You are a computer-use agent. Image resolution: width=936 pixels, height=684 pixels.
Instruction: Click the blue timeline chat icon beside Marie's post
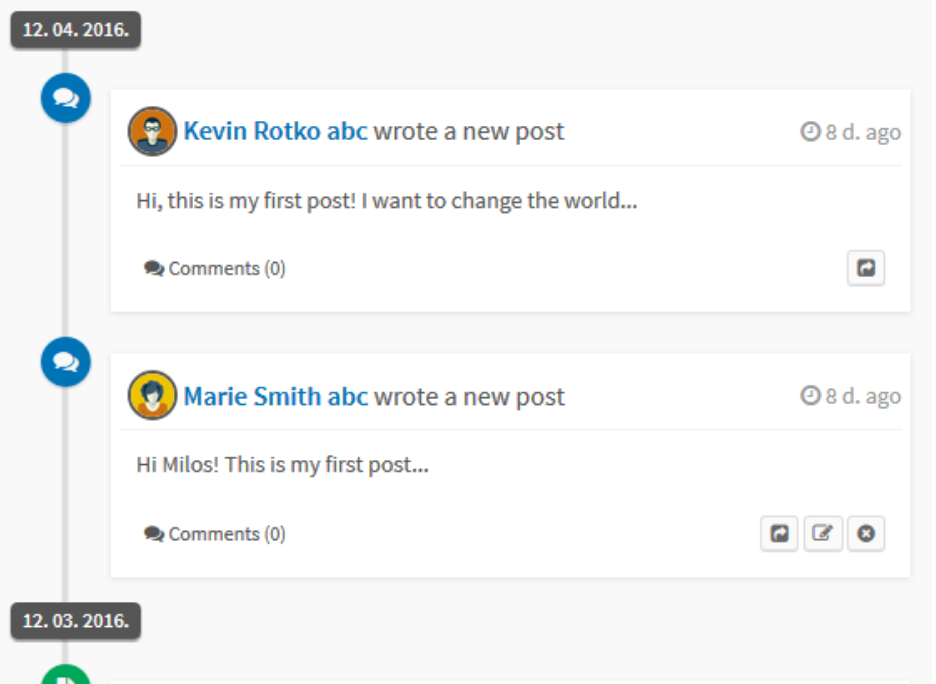(66, 362)
